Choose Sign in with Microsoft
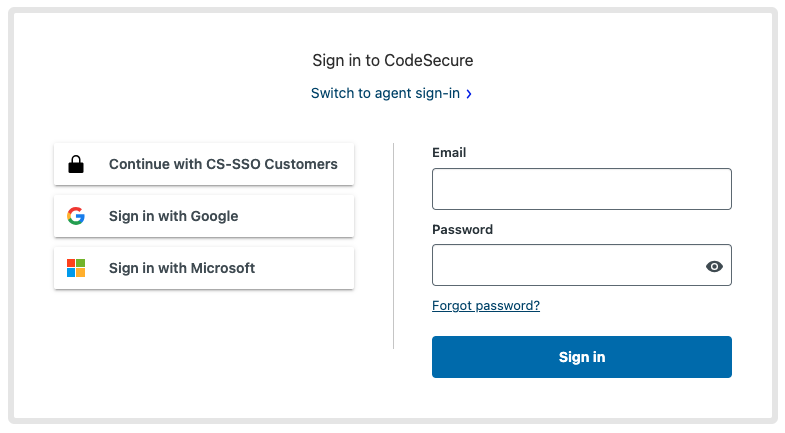Viewport: 785px width, 433px height. click(204, 268)
